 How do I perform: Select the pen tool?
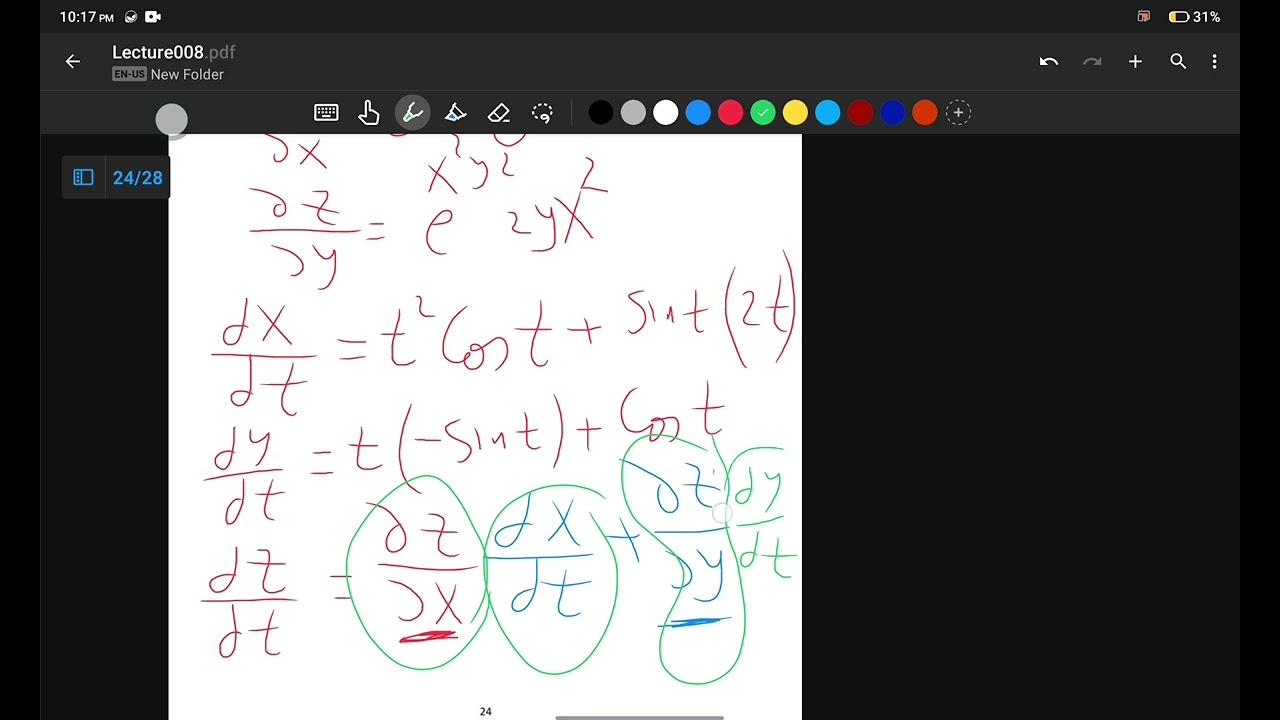pos(412,113)
